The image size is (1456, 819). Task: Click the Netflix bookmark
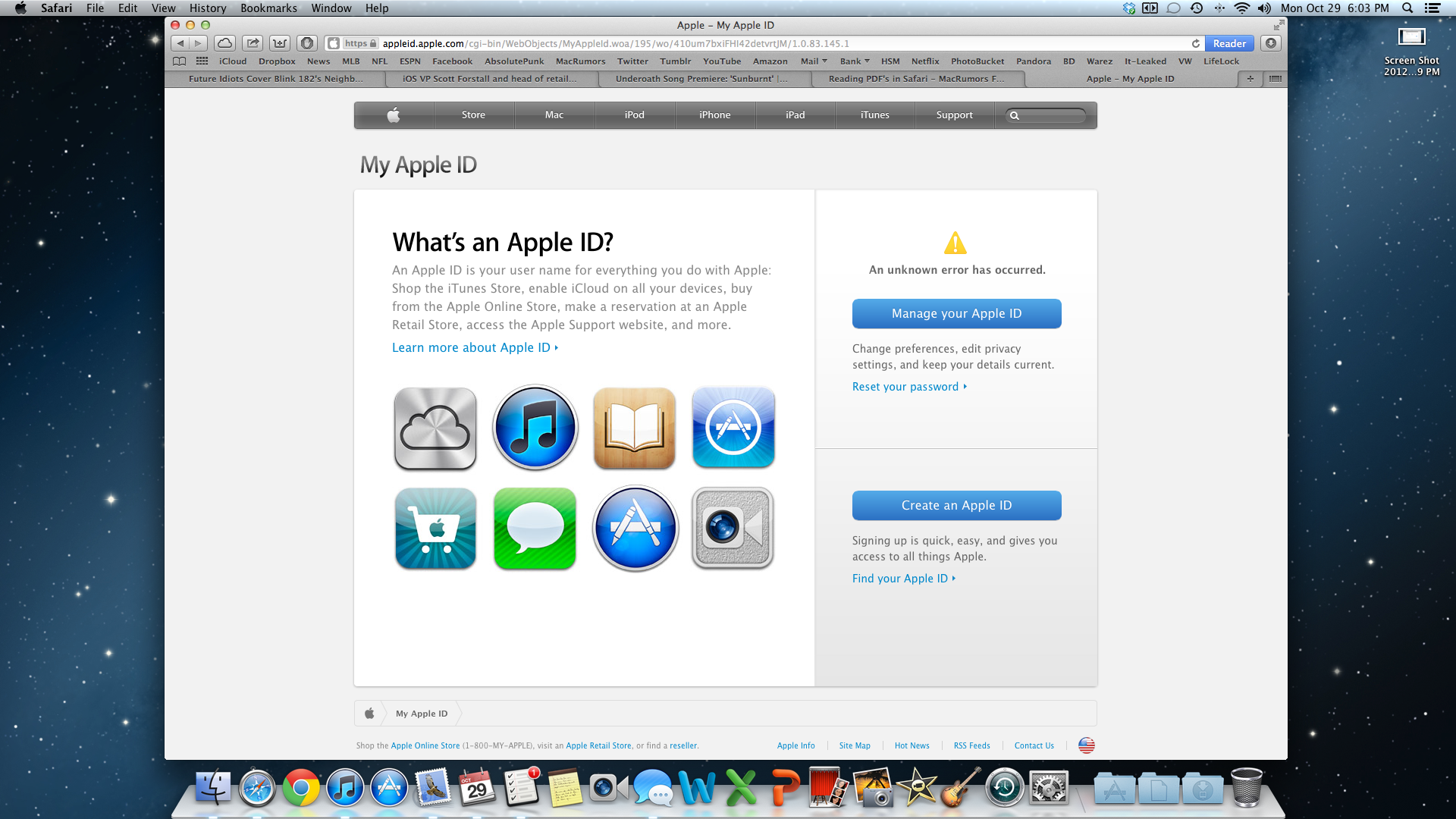[x=925, y=61]
